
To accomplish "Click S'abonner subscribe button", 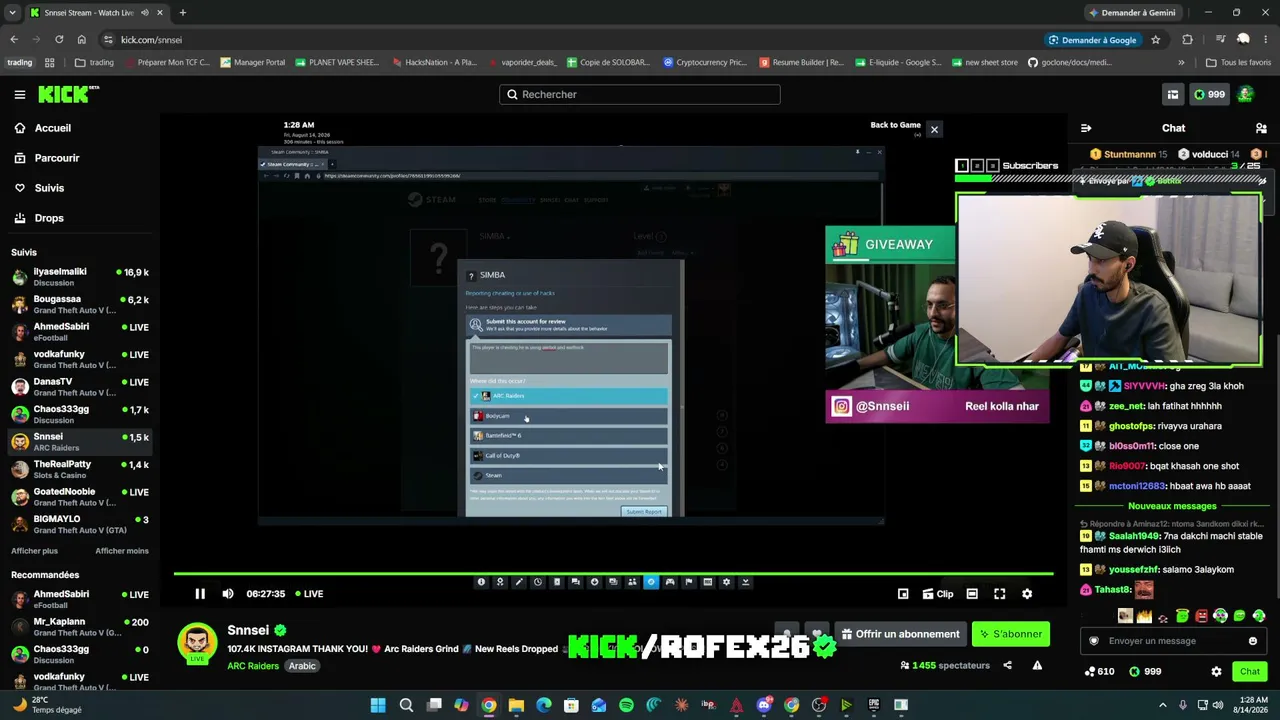I will pyautogui.click(x=1011, y=634).
